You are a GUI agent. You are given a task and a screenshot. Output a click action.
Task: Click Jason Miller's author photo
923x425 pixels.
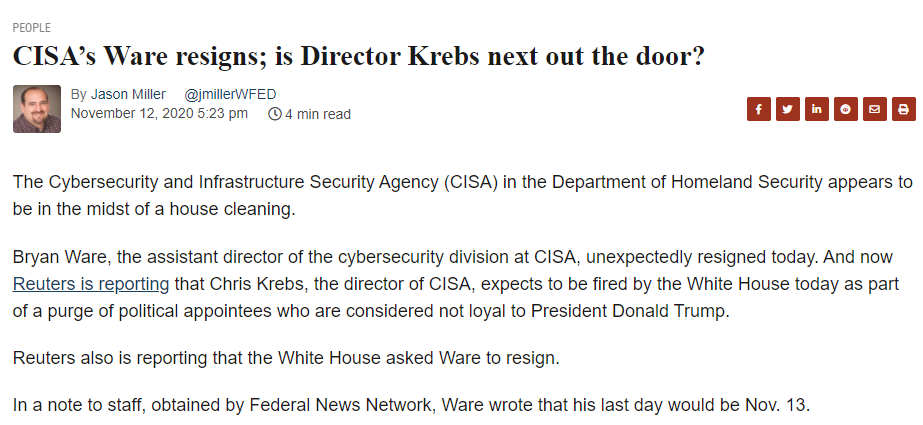[x=37, y=109]
